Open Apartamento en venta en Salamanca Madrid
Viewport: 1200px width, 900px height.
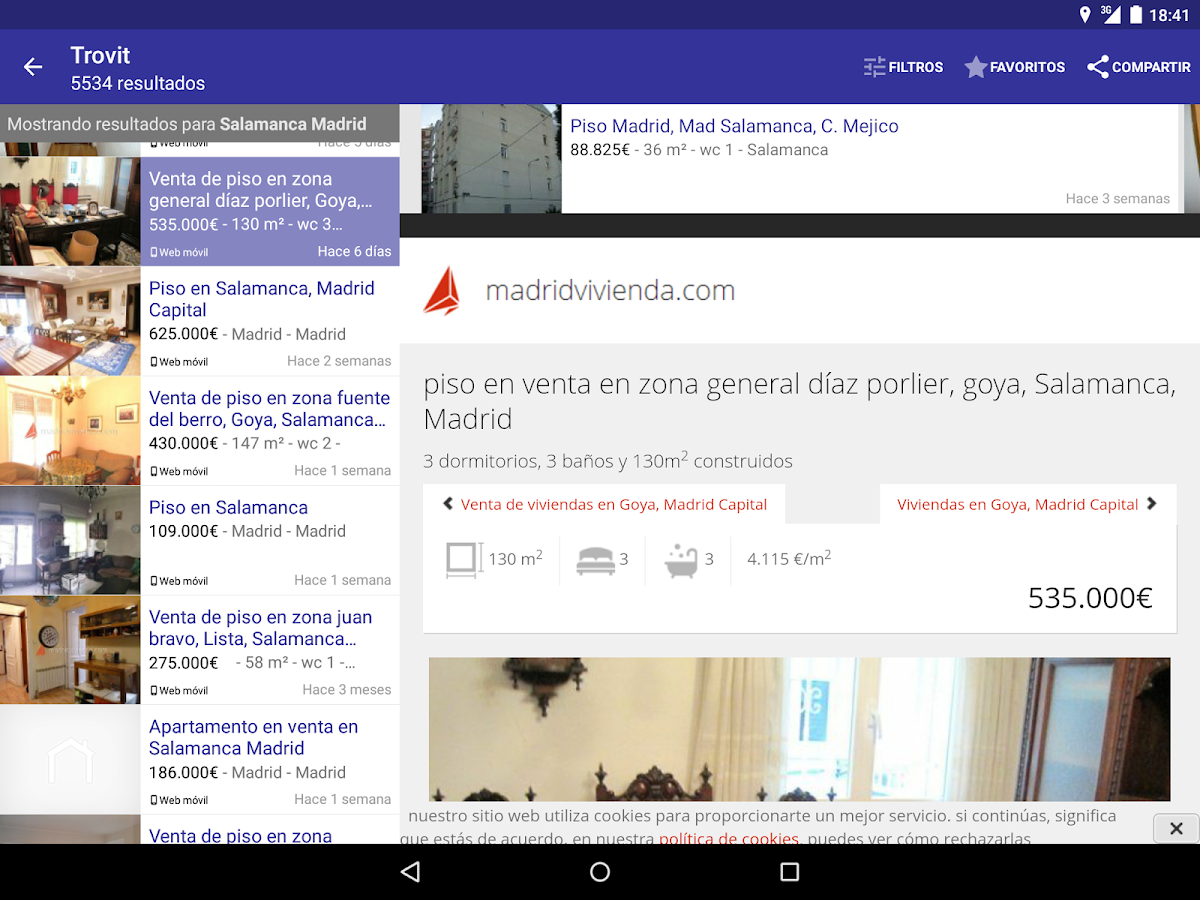[255, 737]
